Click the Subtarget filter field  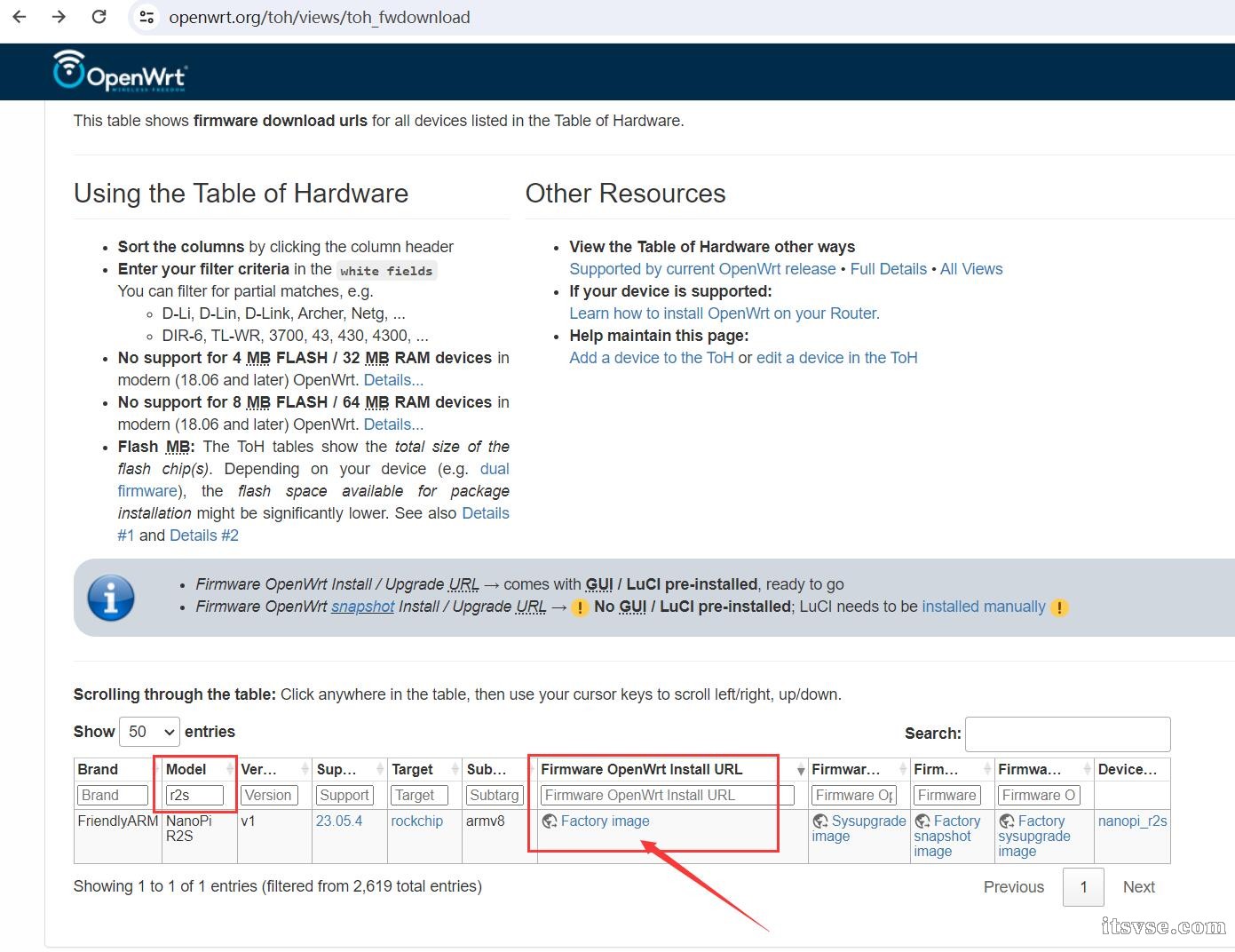point(495,796)
